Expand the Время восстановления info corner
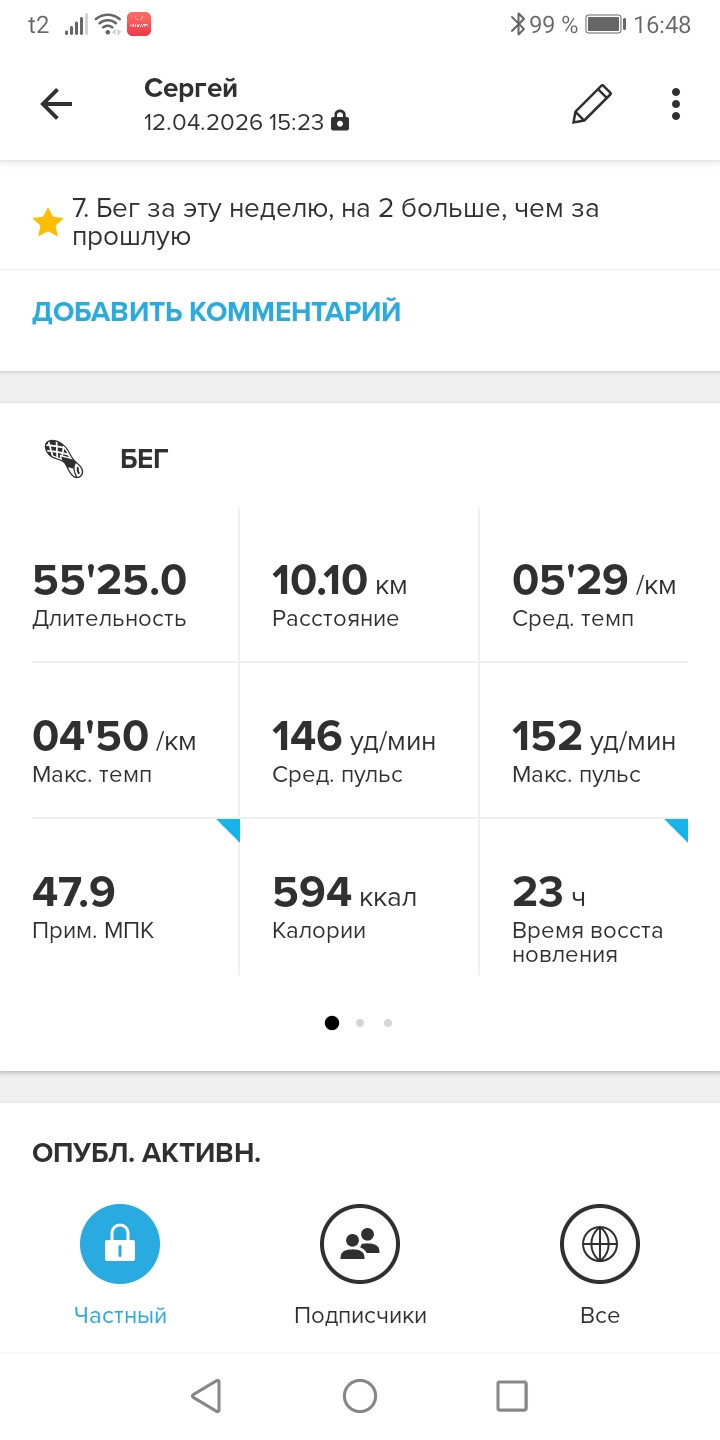This screenshot has width=720, height=1440. pos(676,830)
